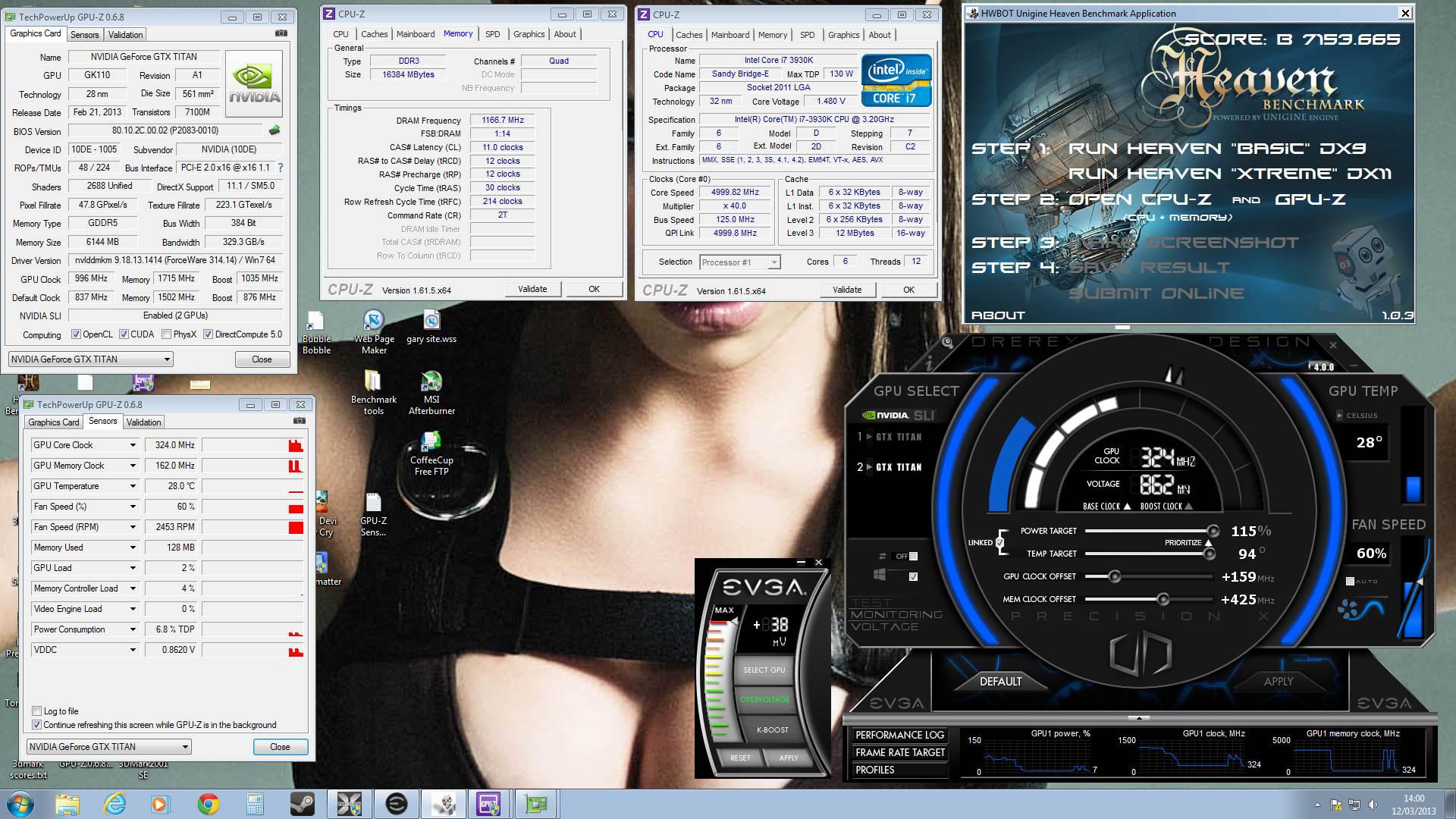Open Google Chrome from the taskbar

(x=208, y=804)
